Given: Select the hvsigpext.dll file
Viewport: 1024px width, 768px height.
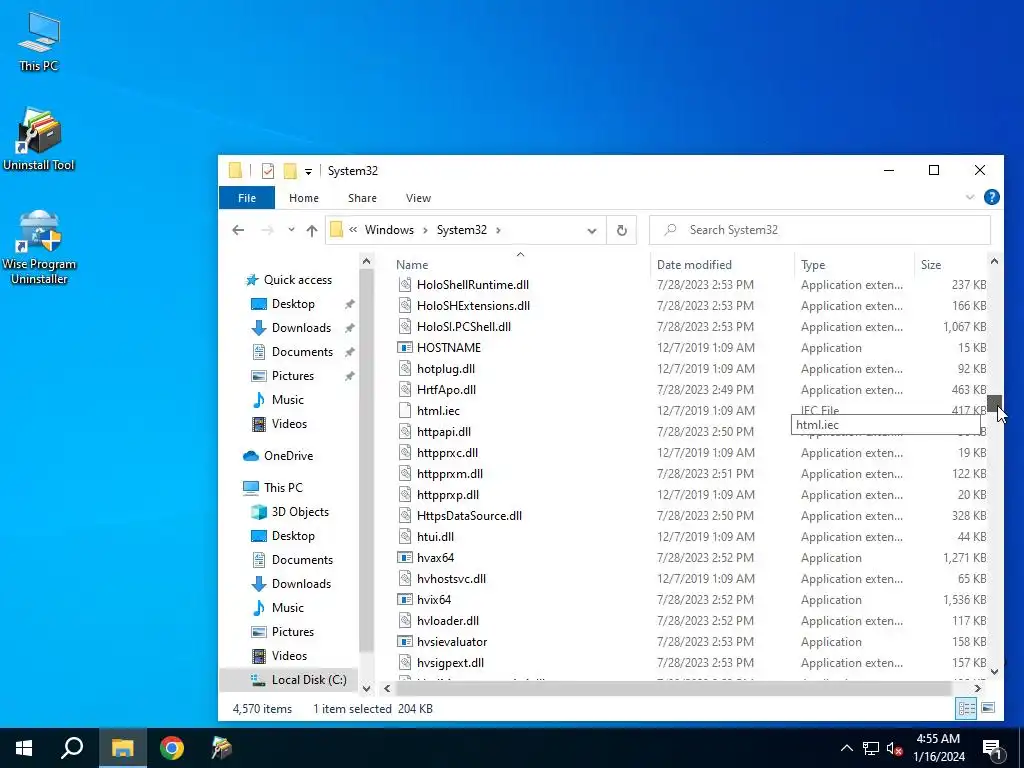Looking at the screenshot, I should pos(450,663).
